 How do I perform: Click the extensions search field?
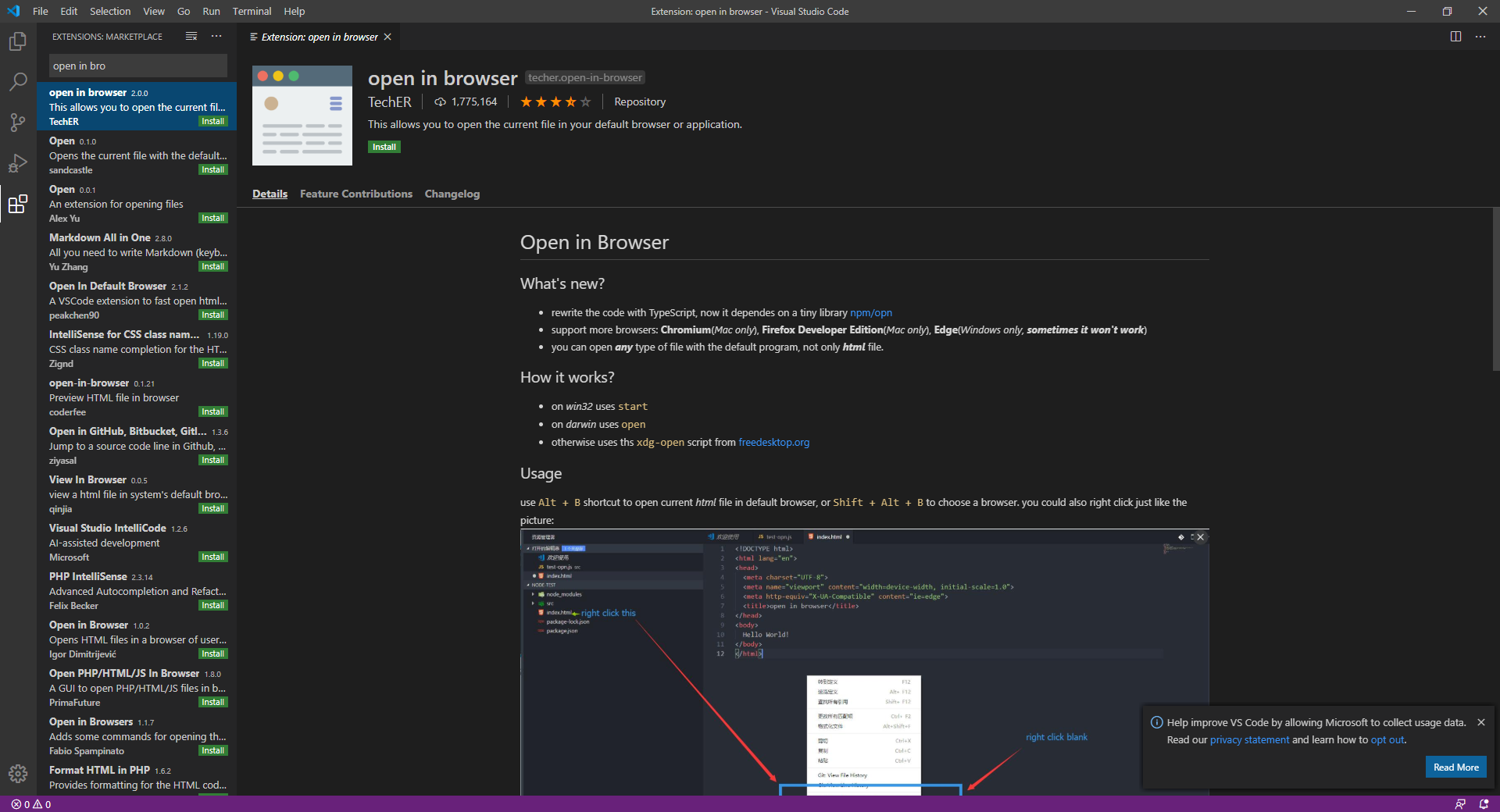pos(138,66)
